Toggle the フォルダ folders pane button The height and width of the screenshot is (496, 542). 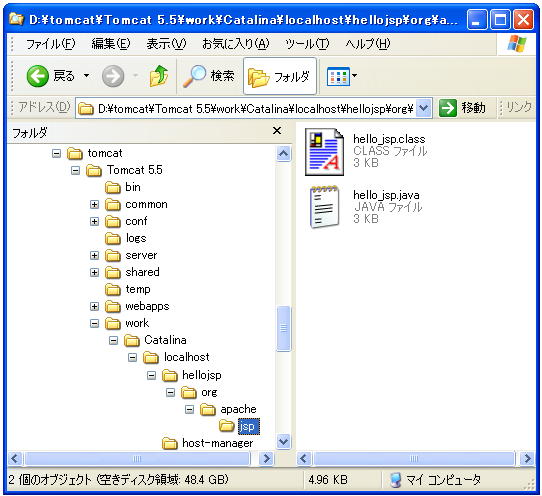click(280, 76)
